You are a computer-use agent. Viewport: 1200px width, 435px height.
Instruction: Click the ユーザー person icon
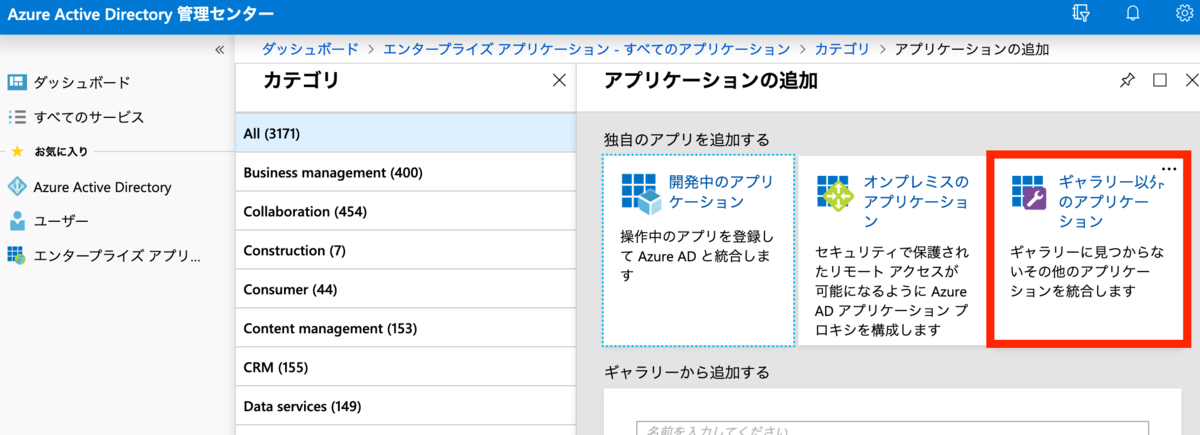[16, 221]
